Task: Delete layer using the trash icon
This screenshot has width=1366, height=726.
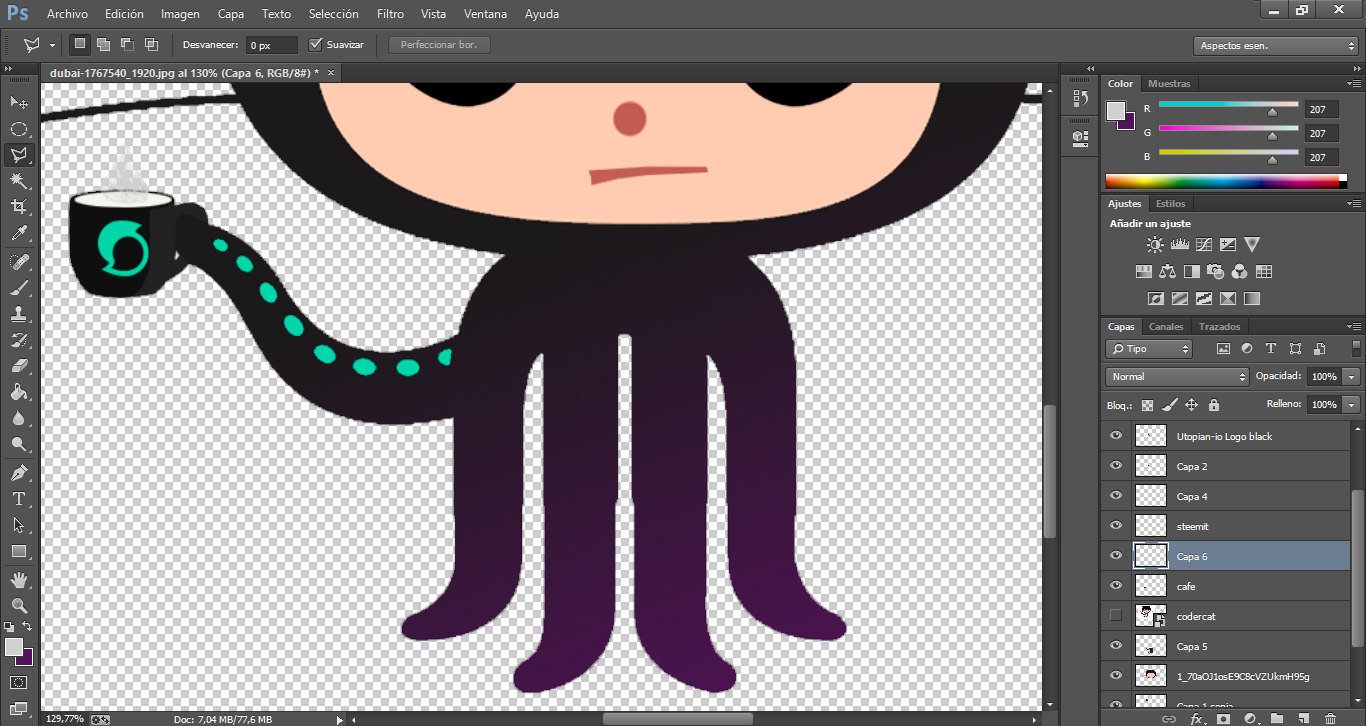Action: click(x=1330, y=718)
